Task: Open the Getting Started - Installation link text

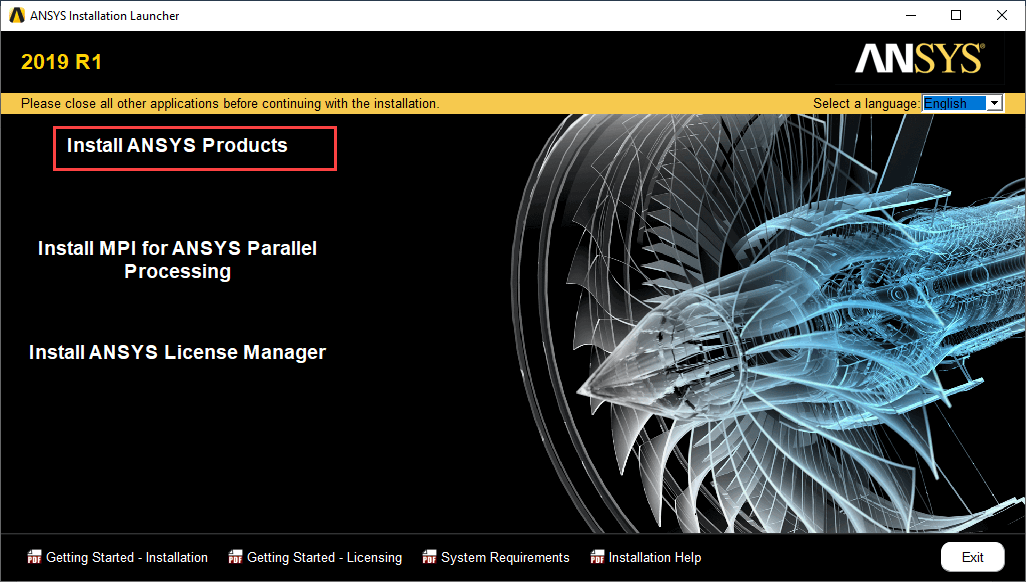Action: pyautogui.click(x=127, y=557)
